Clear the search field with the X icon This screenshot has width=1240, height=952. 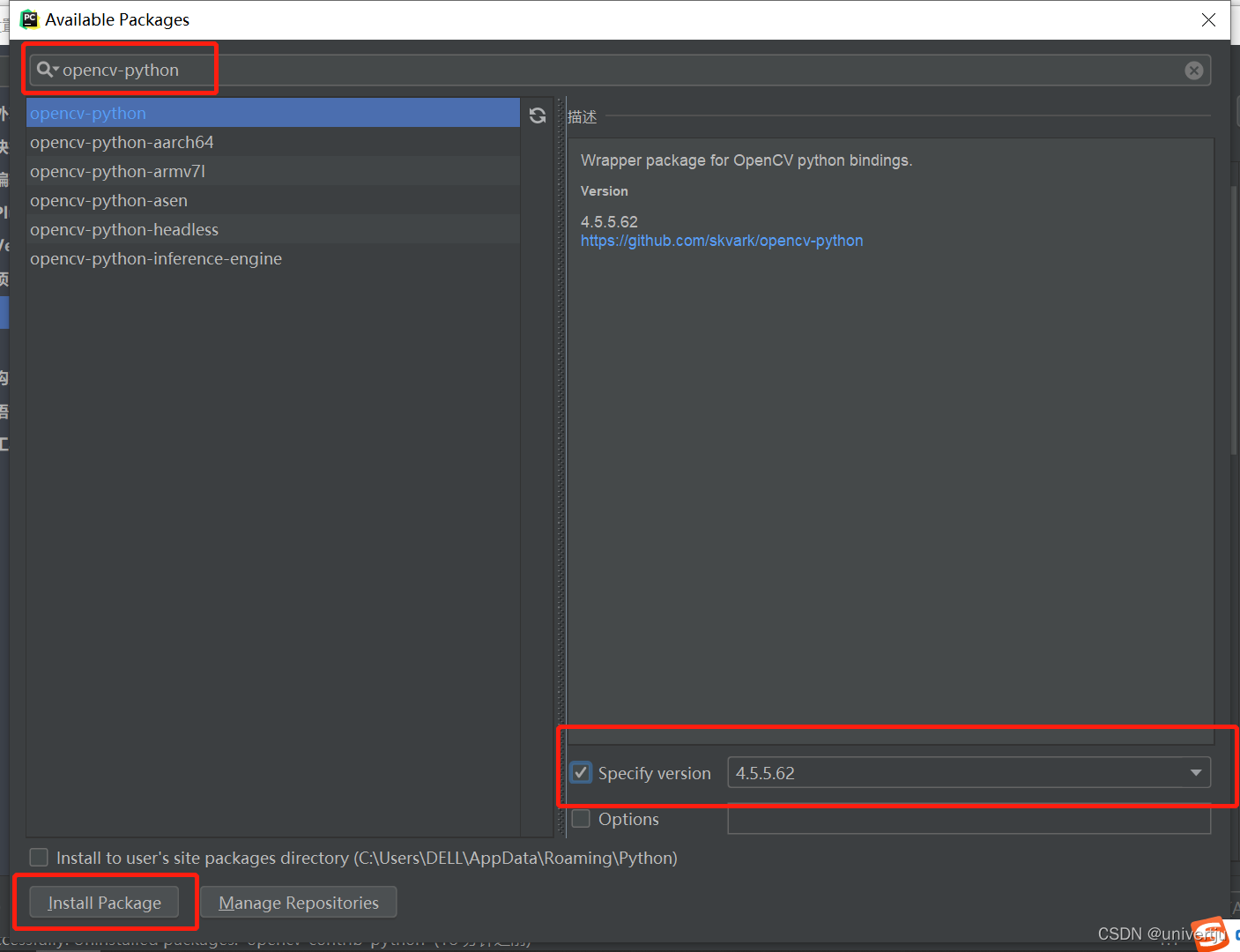click(x=1194, y=71)
